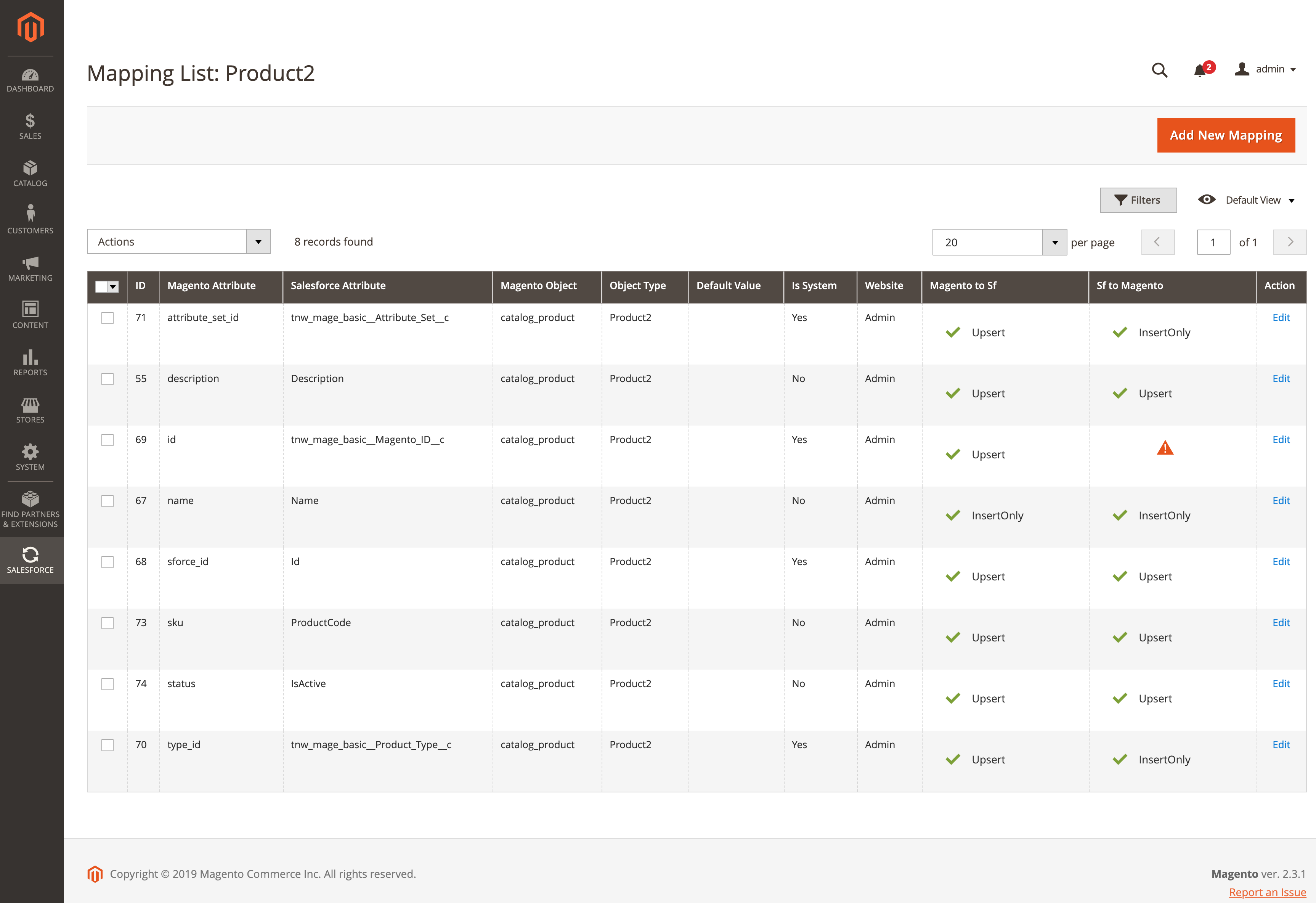This screenshot has width=1316, height=903.
Task: Click the Add New Mapping button
Action: tap(1225, 135)
